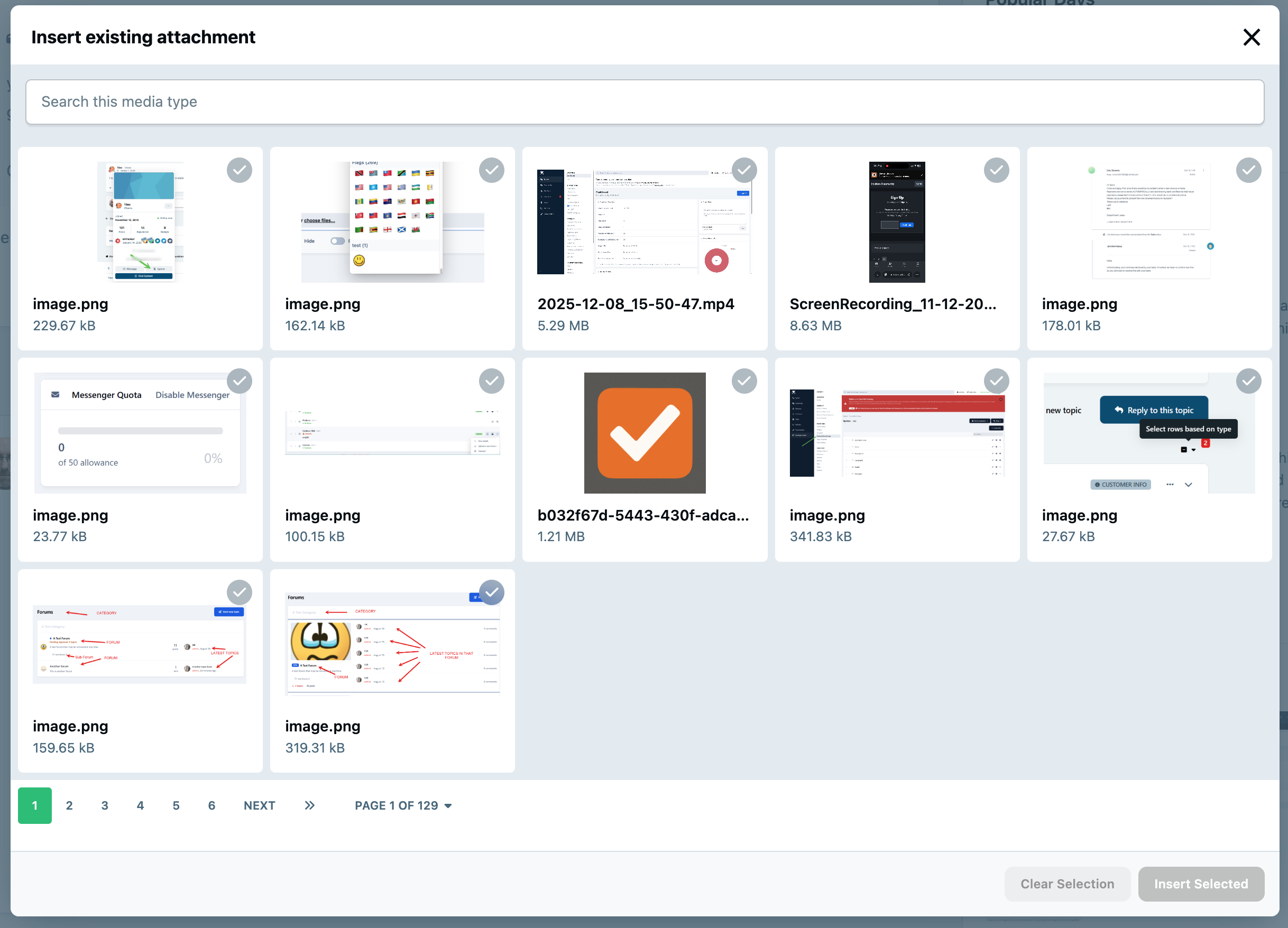Click the Clear Selection button
Image resolution: width=1288 pixels, height=928 pixels.
click(1067, 884)
